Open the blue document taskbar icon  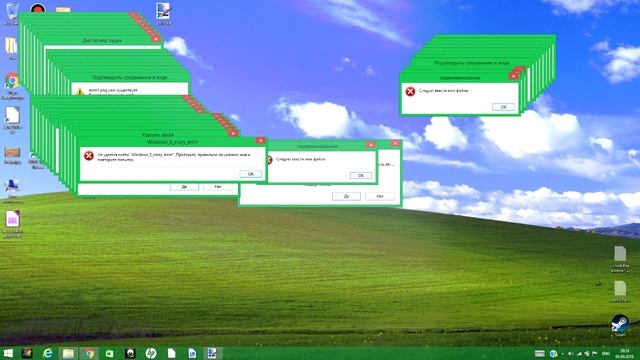(x=192, y=353)
